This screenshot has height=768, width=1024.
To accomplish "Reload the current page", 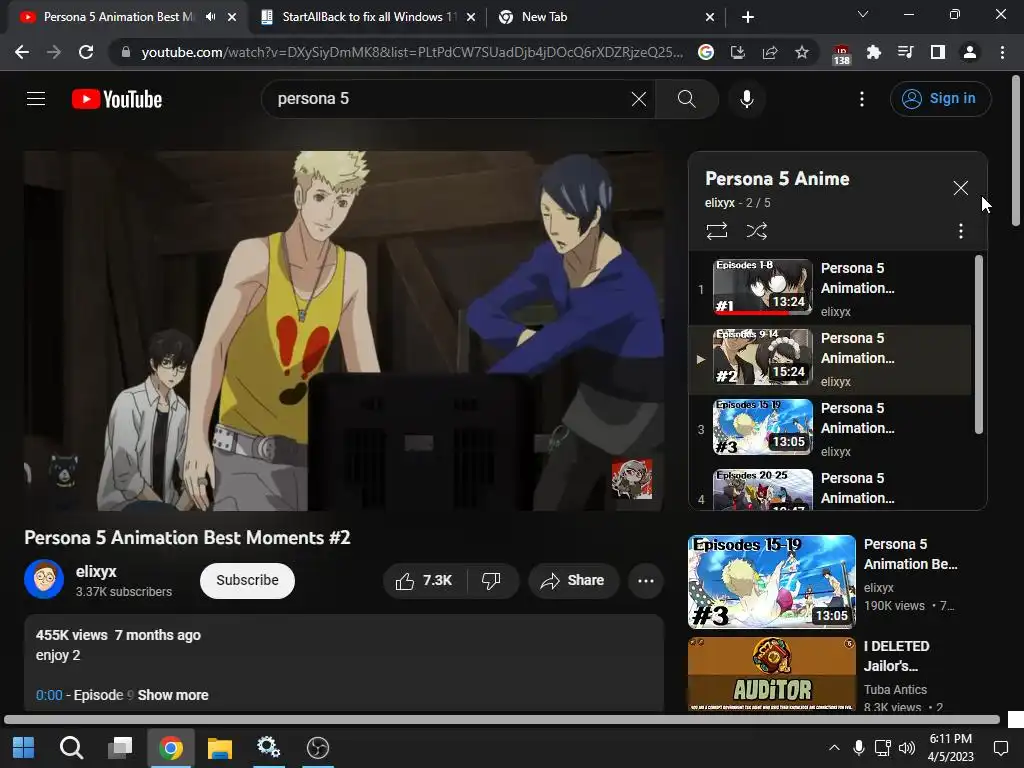I will point(86,52).
